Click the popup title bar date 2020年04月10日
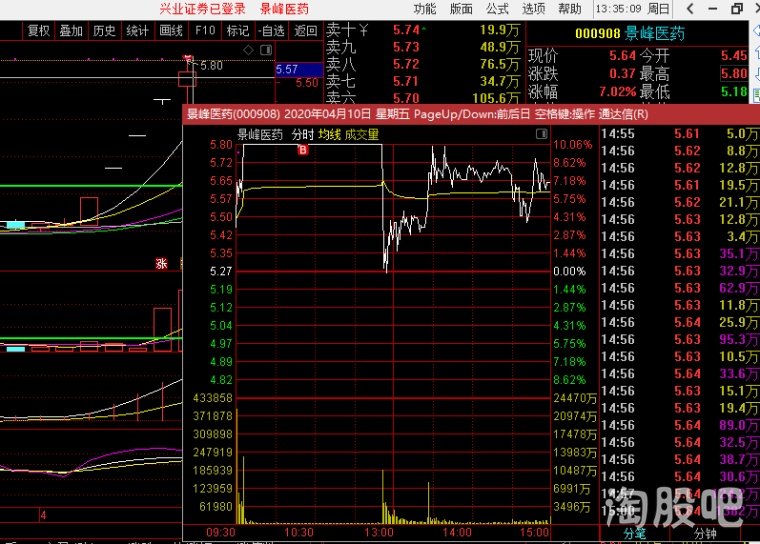760x544 pixels. 327,114
